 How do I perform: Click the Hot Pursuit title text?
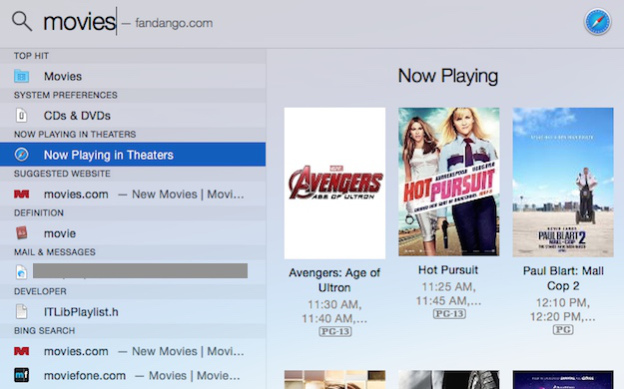click(448, 270)
